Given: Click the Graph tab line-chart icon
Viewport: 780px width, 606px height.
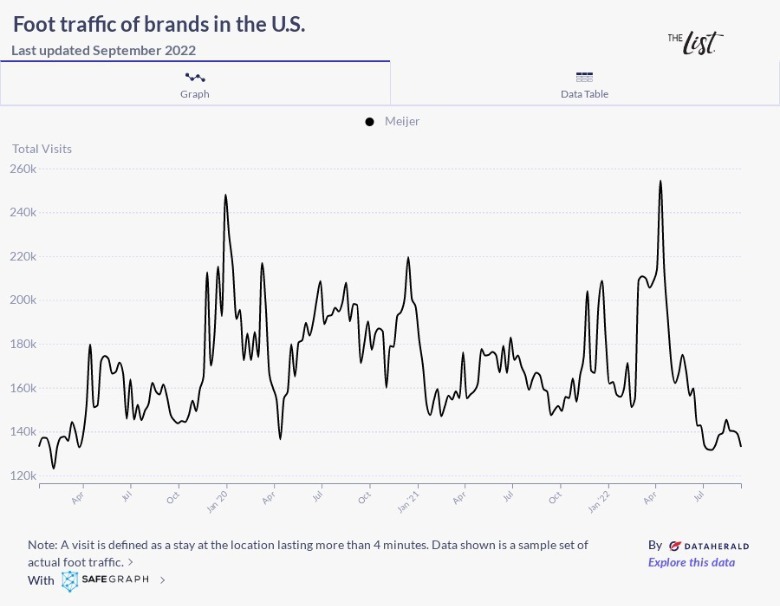Looking at the screenshot, I should tap(195, 77).
